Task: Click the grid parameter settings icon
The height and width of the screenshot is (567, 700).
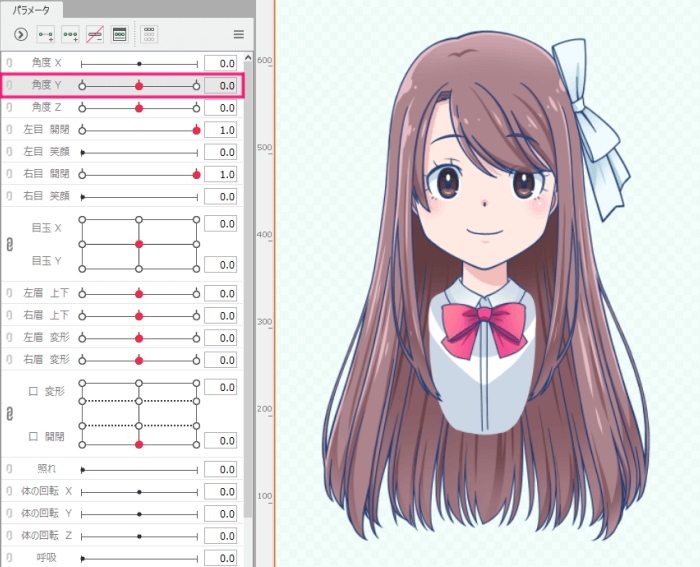Action: point(149,34)
